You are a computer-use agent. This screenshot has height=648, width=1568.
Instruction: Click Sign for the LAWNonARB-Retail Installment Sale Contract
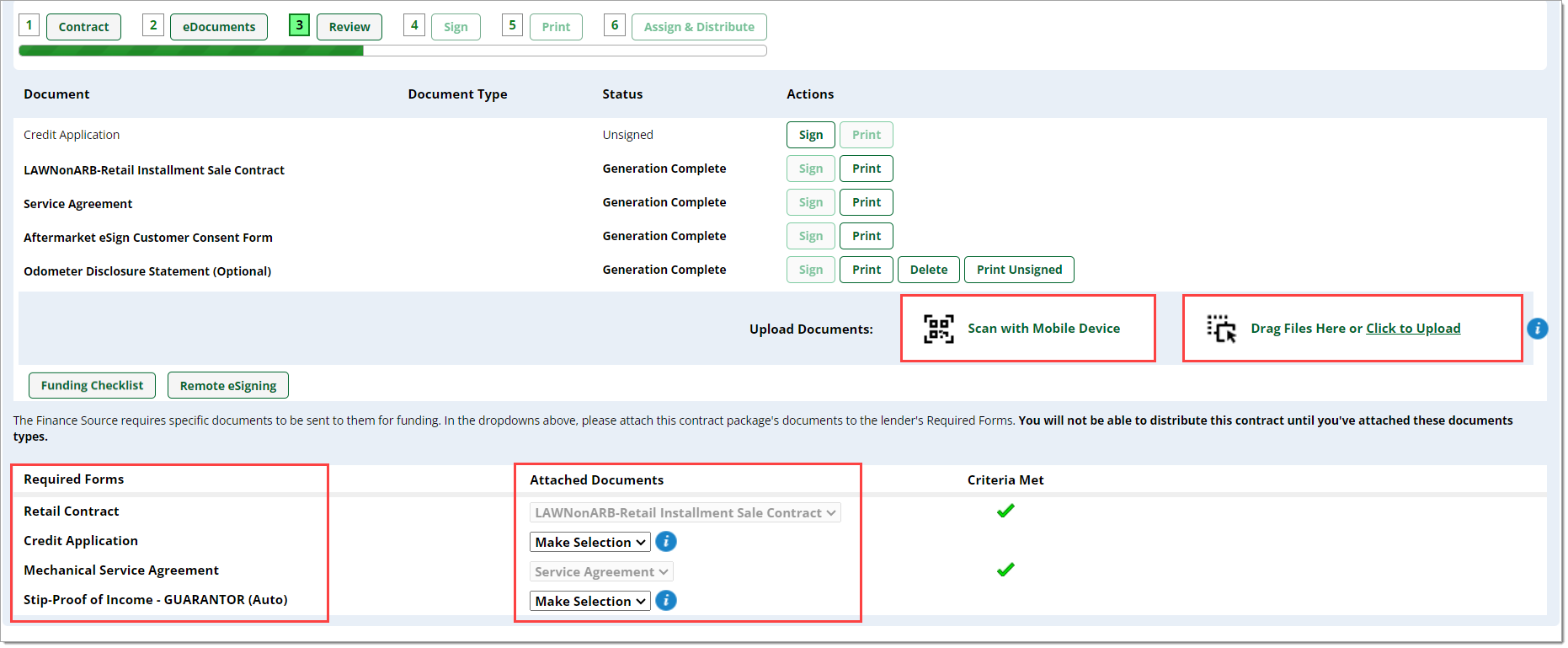(811, 169)
